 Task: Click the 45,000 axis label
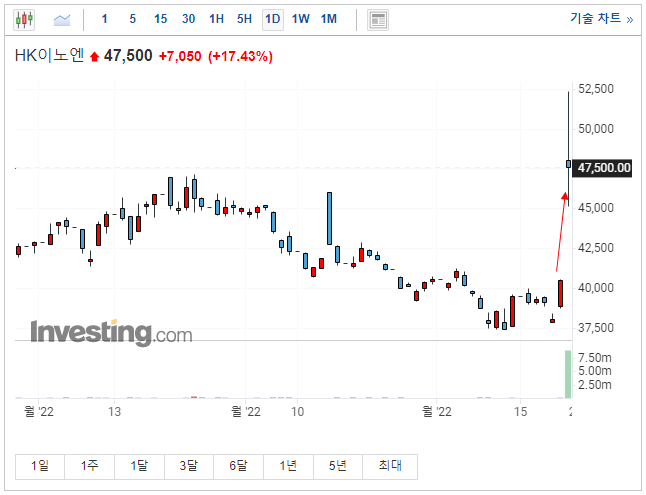596,208
